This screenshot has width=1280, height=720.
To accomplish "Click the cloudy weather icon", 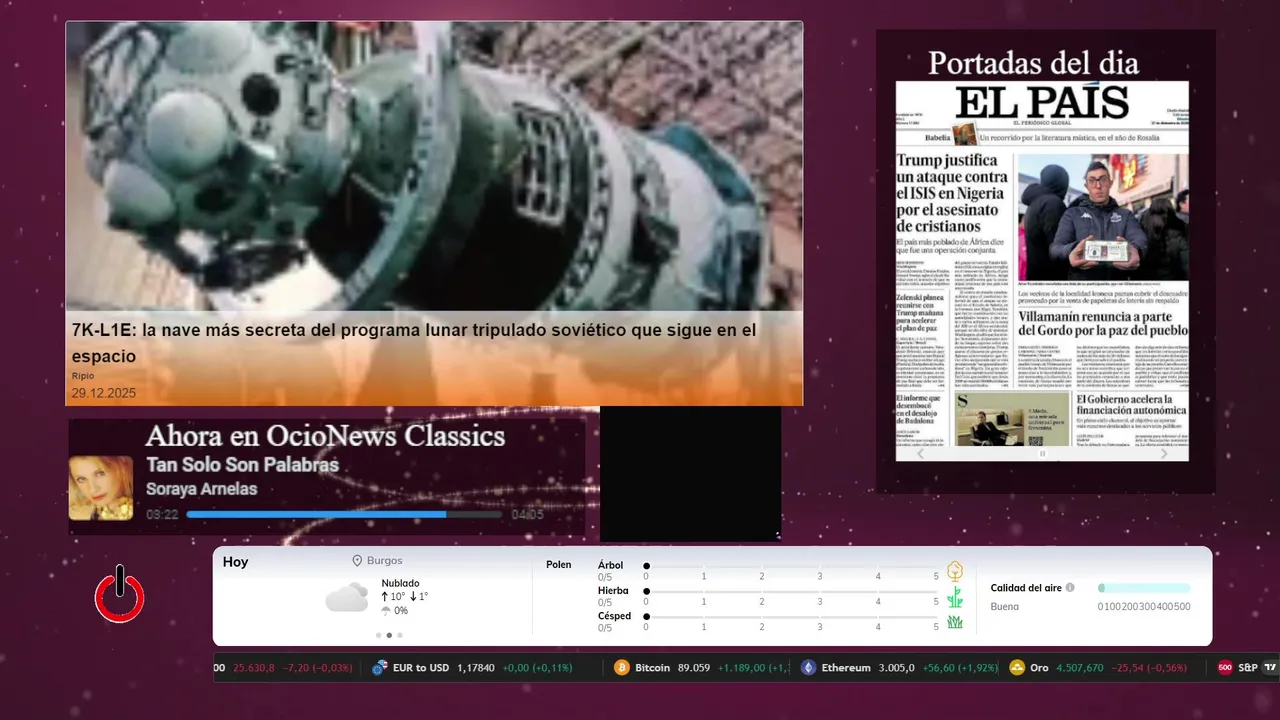I will (x=346, y=598).
